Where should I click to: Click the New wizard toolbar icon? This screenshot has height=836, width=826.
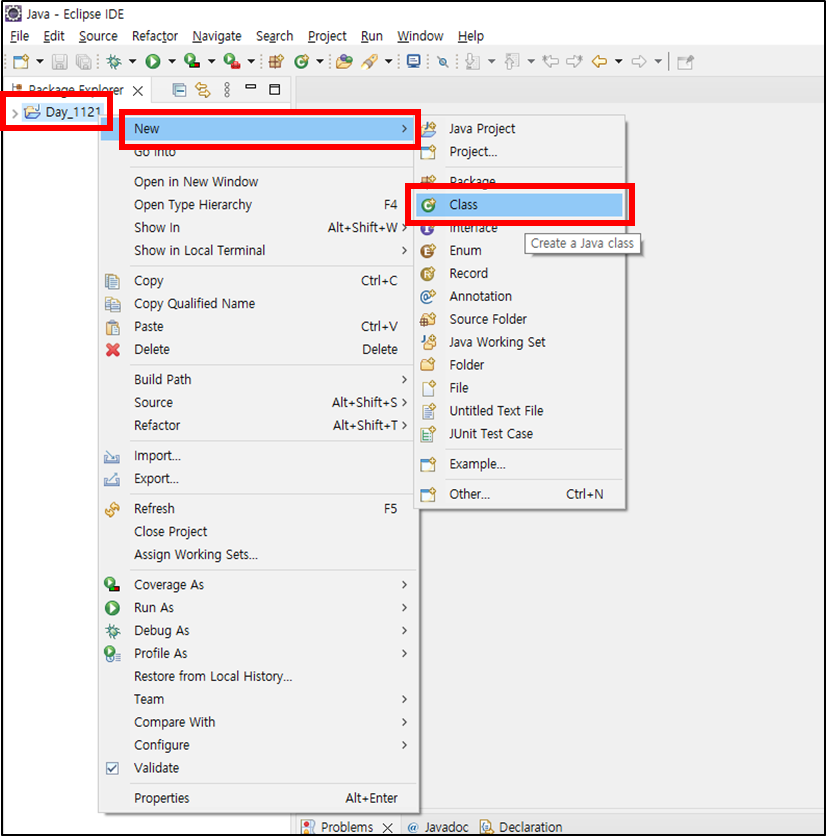[x=21, y=62]
